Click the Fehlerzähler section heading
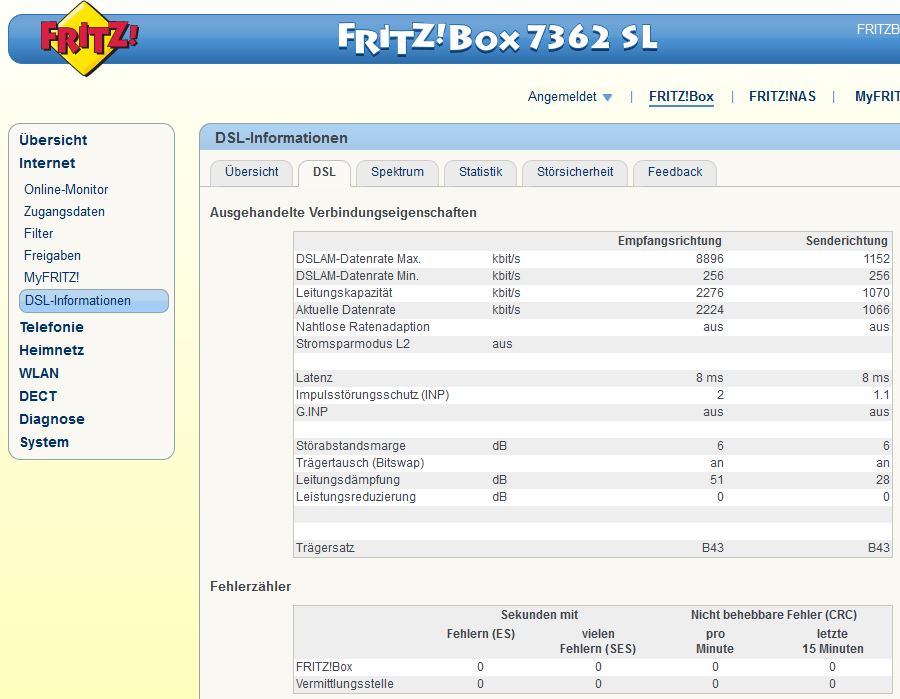Viewport: 900px width, 699px height. point(250,587)
